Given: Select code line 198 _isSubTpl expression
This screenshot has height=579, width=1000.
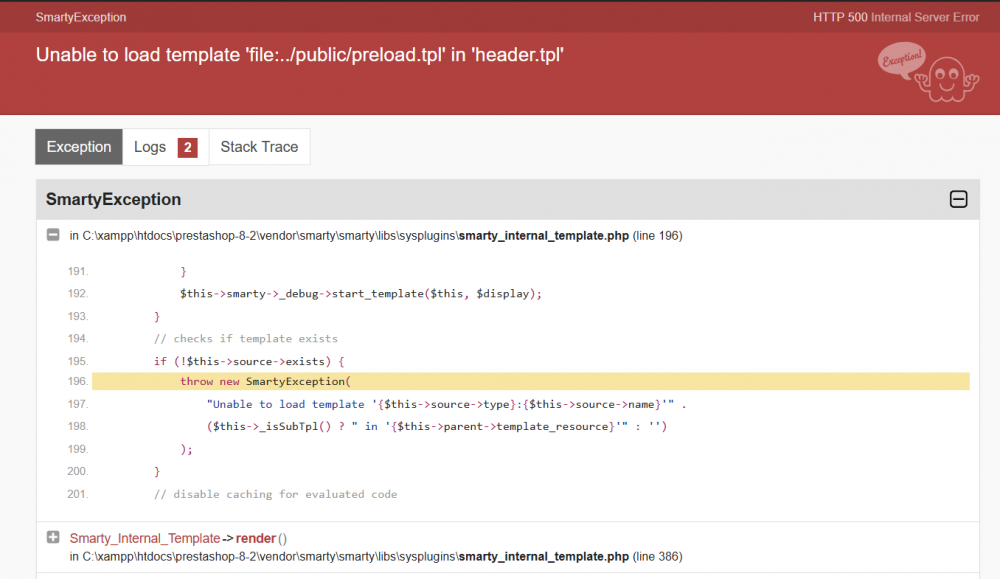Looking at the screenshot, I should click(x=437, y=427).
